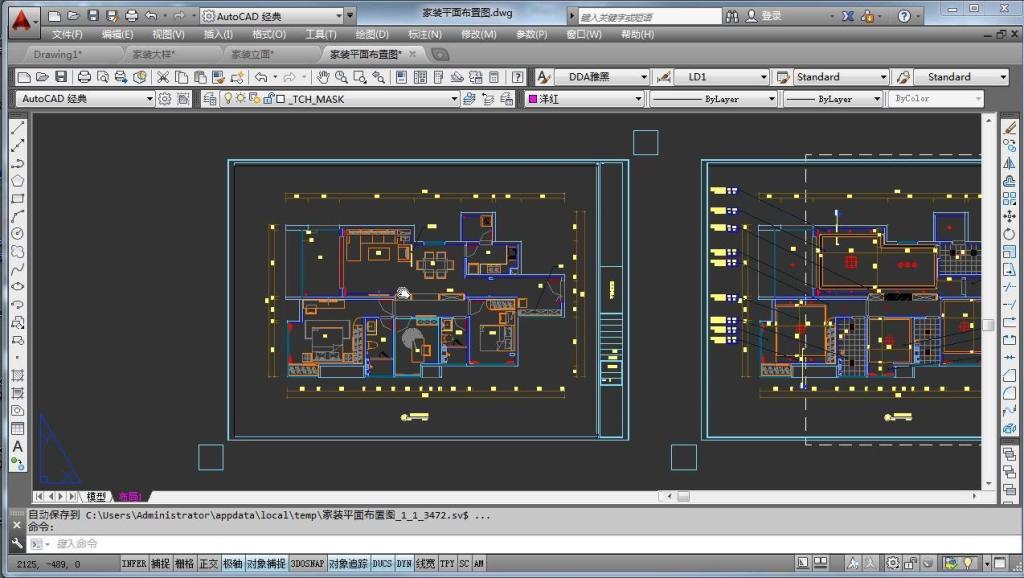
Task: Select the Line tool in draw toolbar
Action: tap(18, 127)
